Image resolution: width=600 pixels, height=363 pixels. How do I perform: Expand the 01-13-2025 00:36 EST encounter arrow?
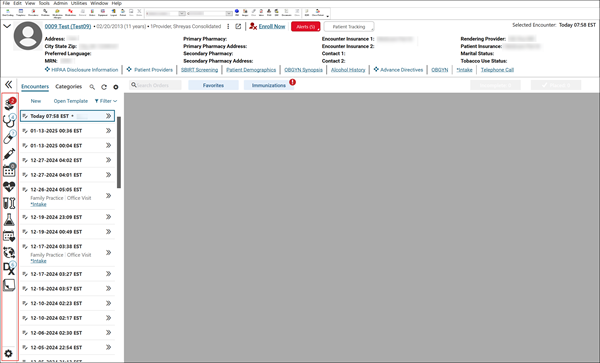109,130
